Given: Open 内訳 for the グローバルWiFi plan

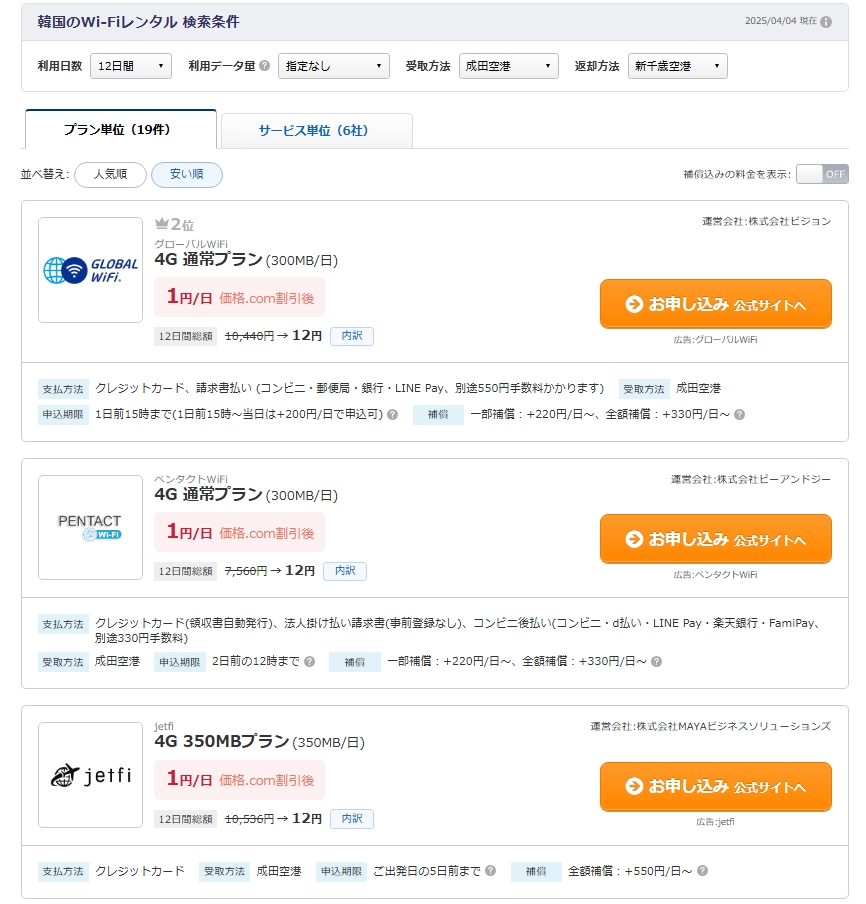Looking at the screenshot, I should click(352, 336).
